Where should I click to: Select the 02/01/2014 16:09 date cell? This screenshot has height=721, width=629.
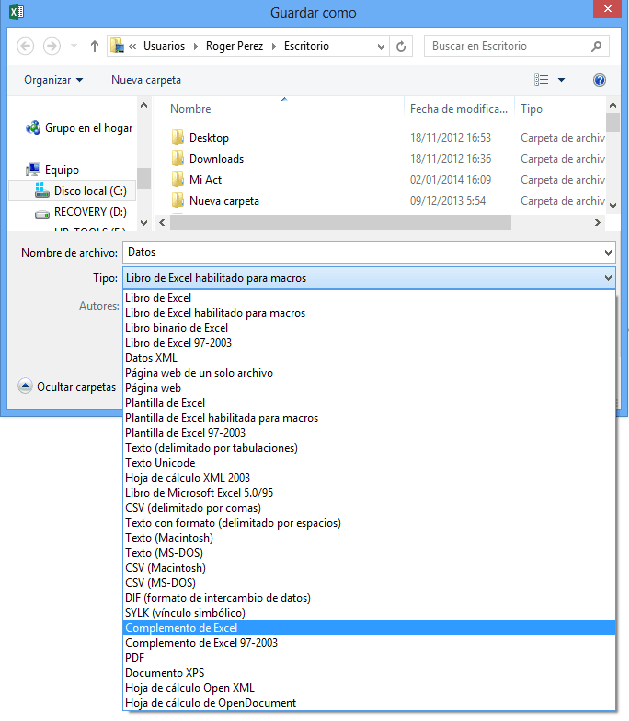(451, 180)
